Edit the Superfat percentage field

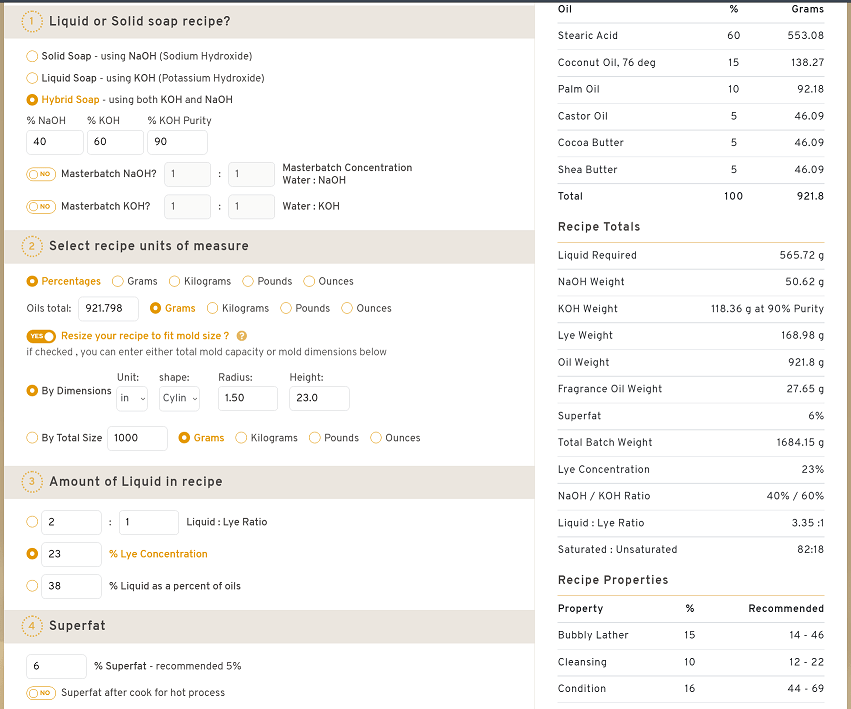(x=56, y=665)
